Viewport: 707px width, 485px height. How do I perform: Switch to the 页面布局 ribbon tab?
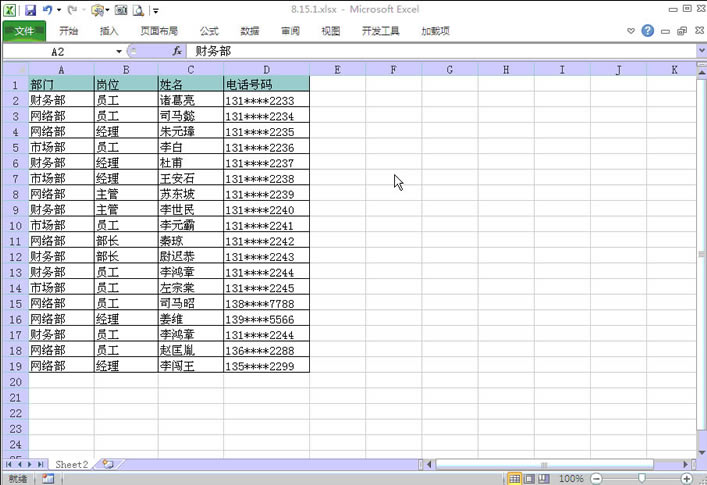coord(159,31)
